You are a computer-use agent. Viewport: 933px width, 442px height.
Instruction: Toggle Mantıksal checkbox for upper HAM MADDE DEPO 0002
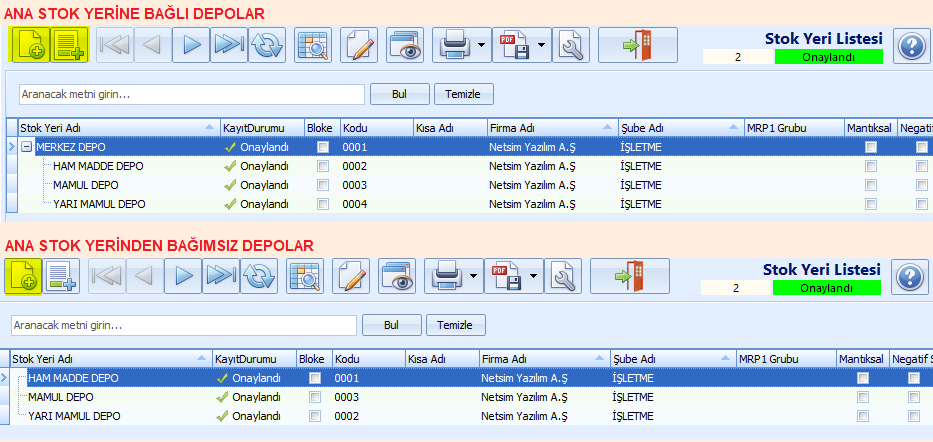pyautogui.click(x=871, y=166)
